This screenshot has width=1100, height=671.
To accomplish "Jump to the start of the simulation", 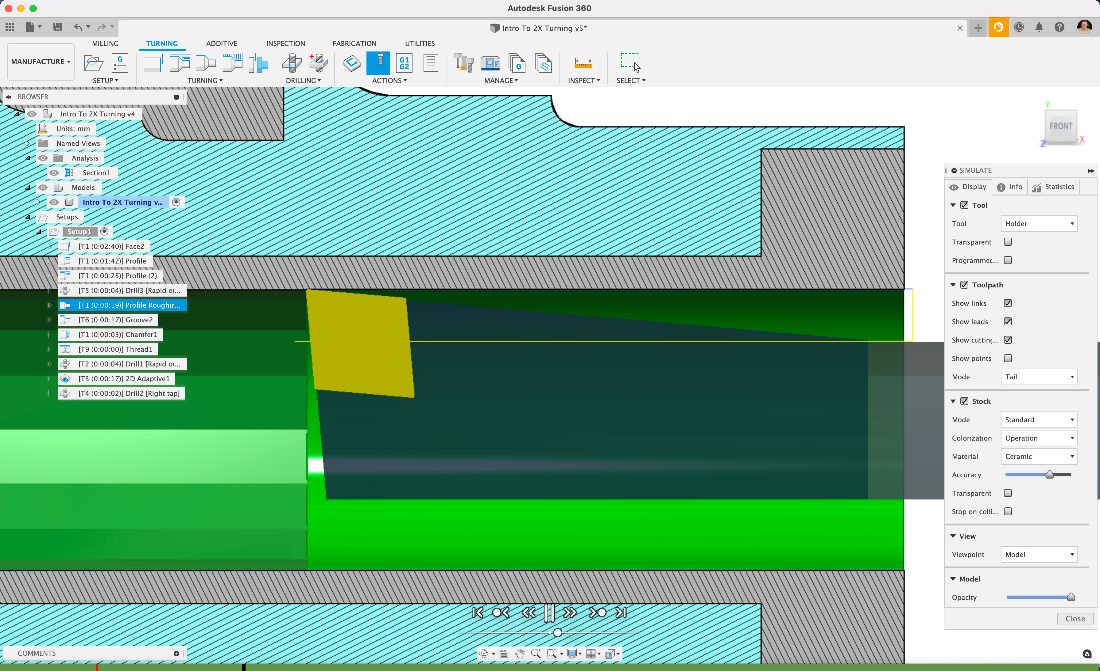I will coord(478,613).
